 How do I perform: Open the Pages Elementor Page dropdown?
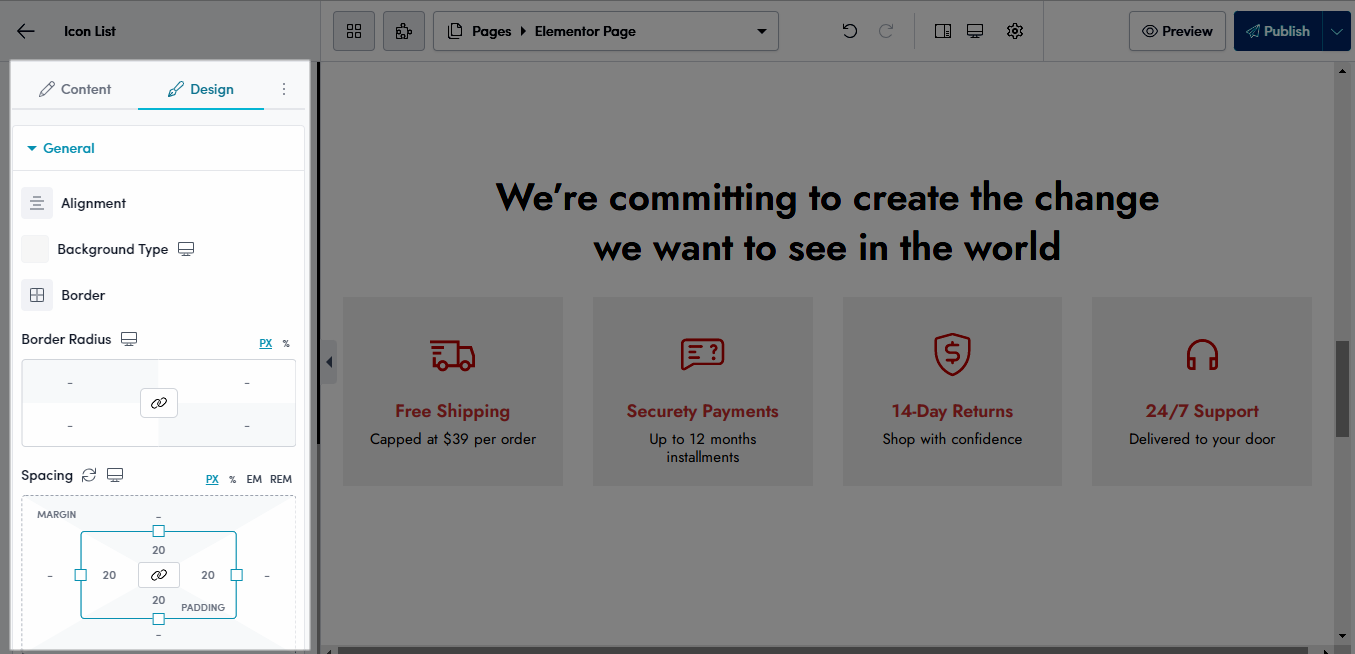pyautogui.click(x=606, y=31)
